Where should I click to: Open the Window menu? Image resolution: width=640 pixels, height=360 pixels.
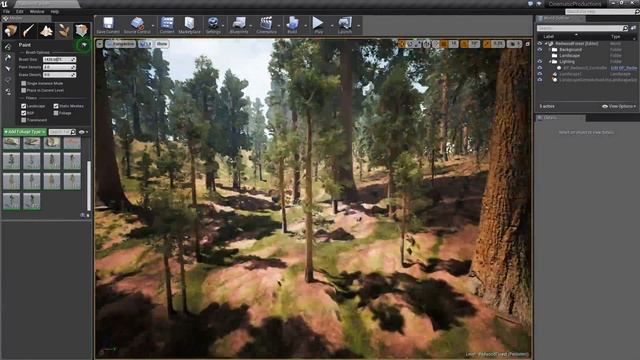(37, 11)
